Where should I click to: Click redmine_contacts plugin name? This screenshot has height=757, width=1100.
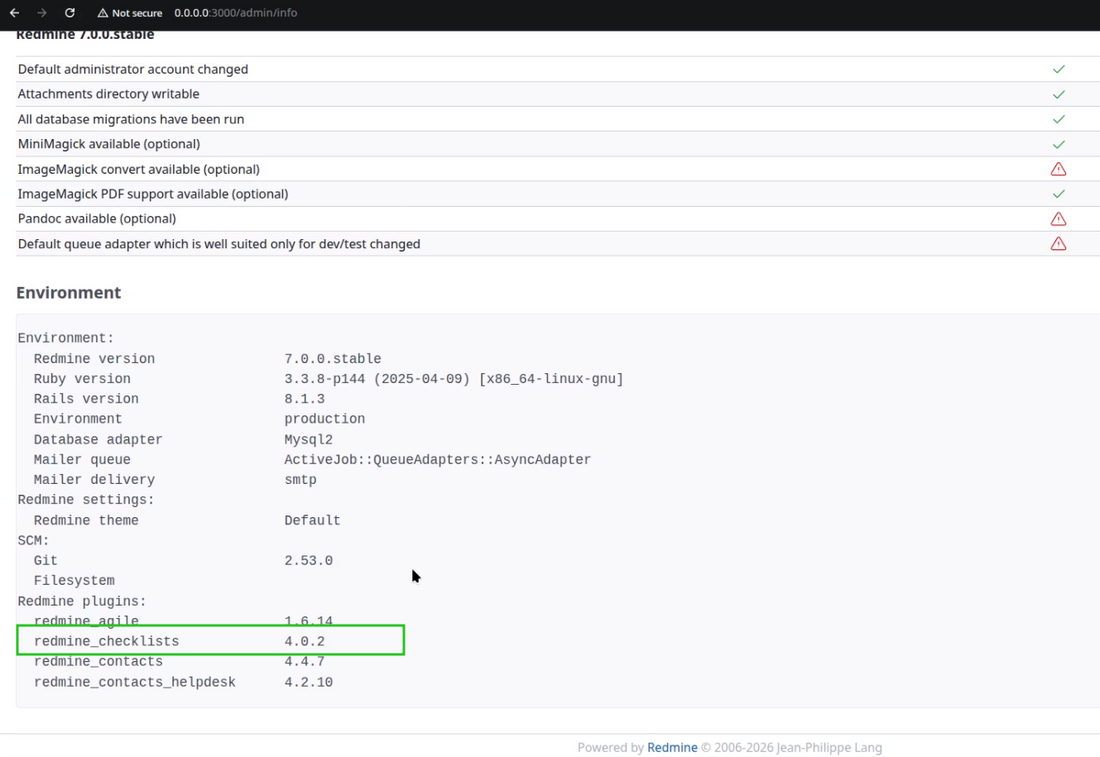(x=98, y=662)
